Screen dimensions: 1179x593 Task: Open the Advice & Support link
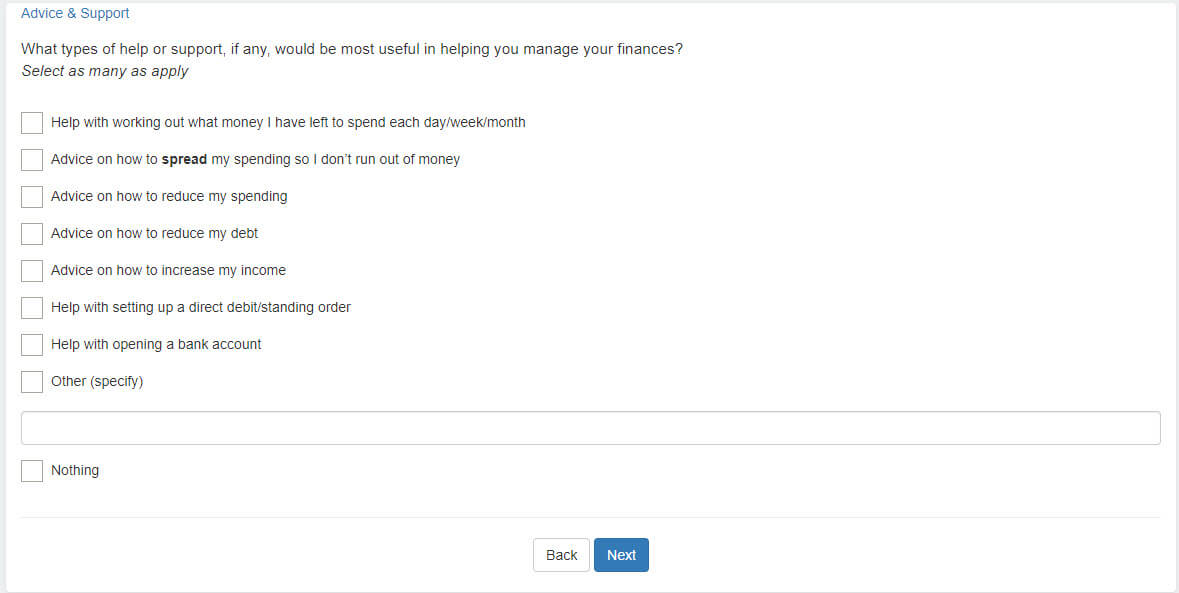75,14
